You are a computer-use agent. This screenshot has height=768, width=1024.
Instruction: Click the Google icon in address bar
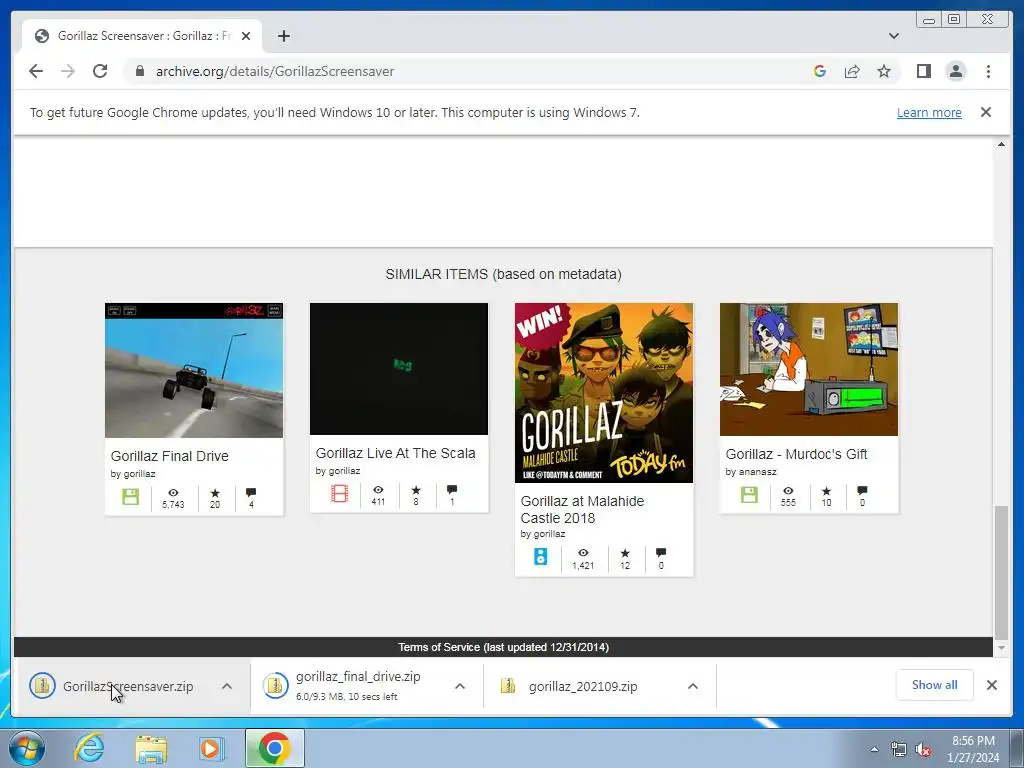pos(820,71)
